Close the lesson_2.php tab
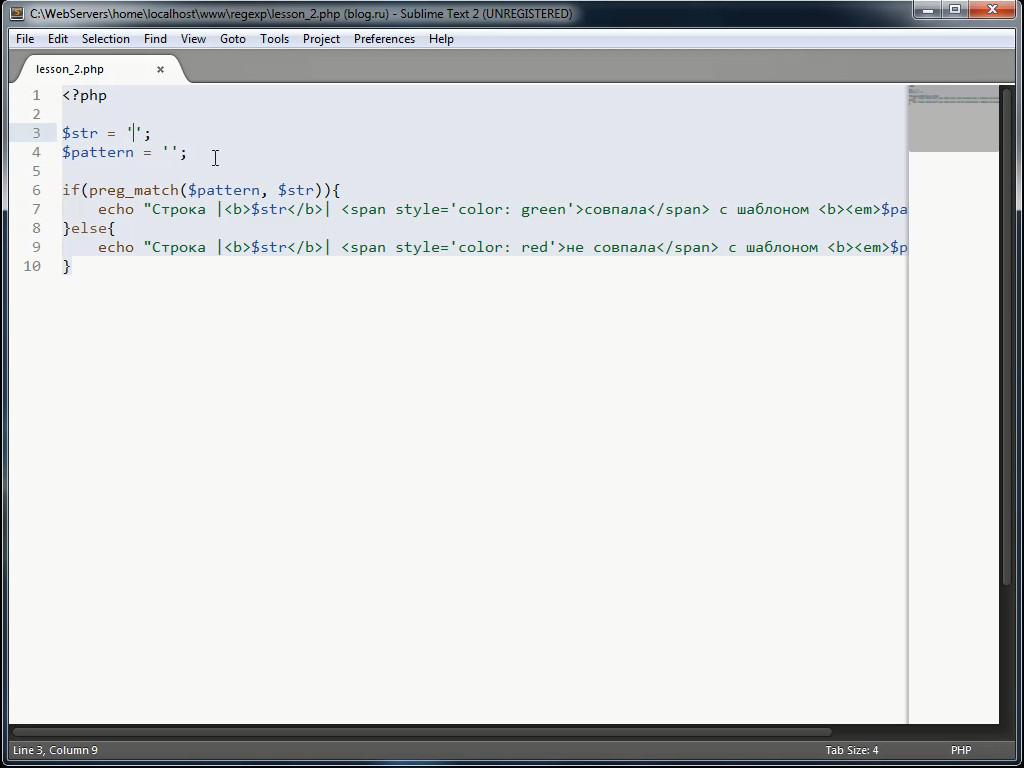Image resolution: width=1024 pixels, height=768 pixels. tap(160, 69)
